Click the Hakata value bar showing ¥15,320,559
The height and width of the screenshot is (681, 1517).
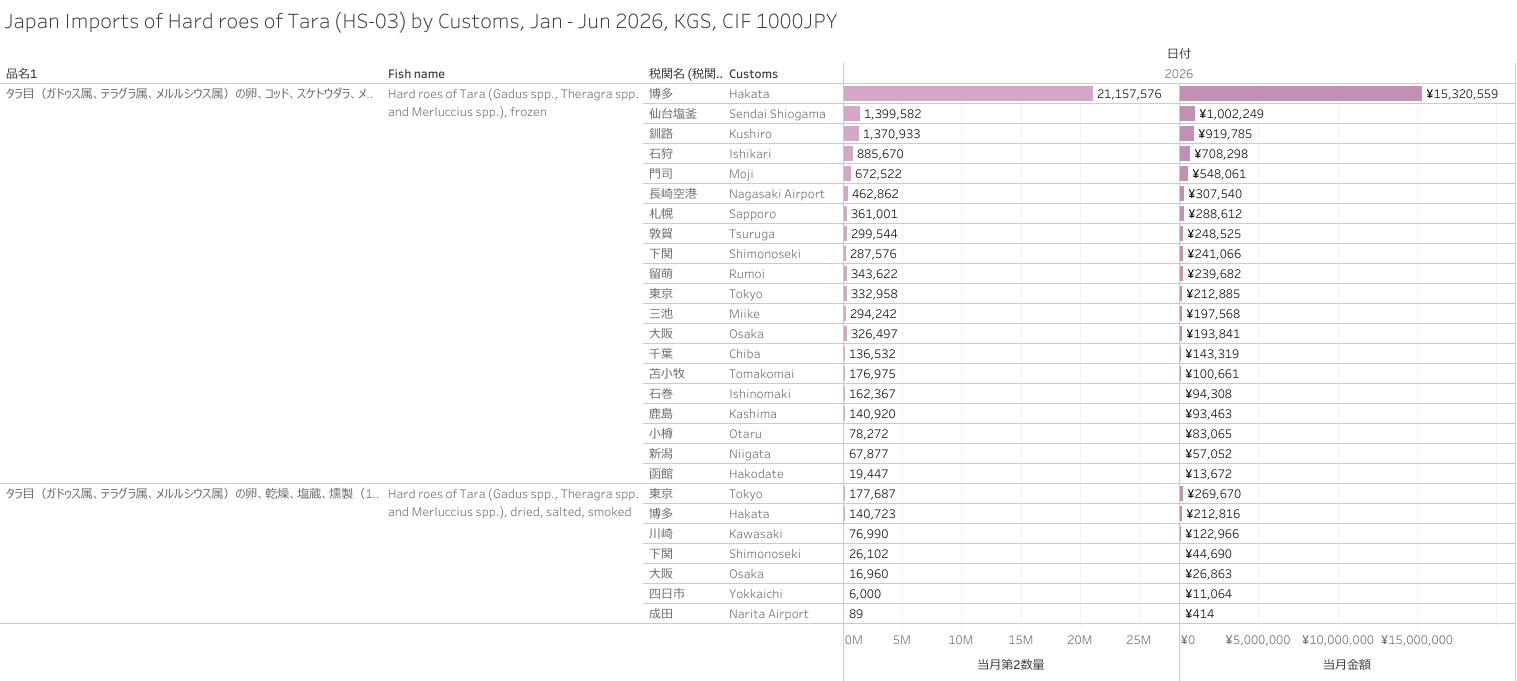(x=1301, y=93)
